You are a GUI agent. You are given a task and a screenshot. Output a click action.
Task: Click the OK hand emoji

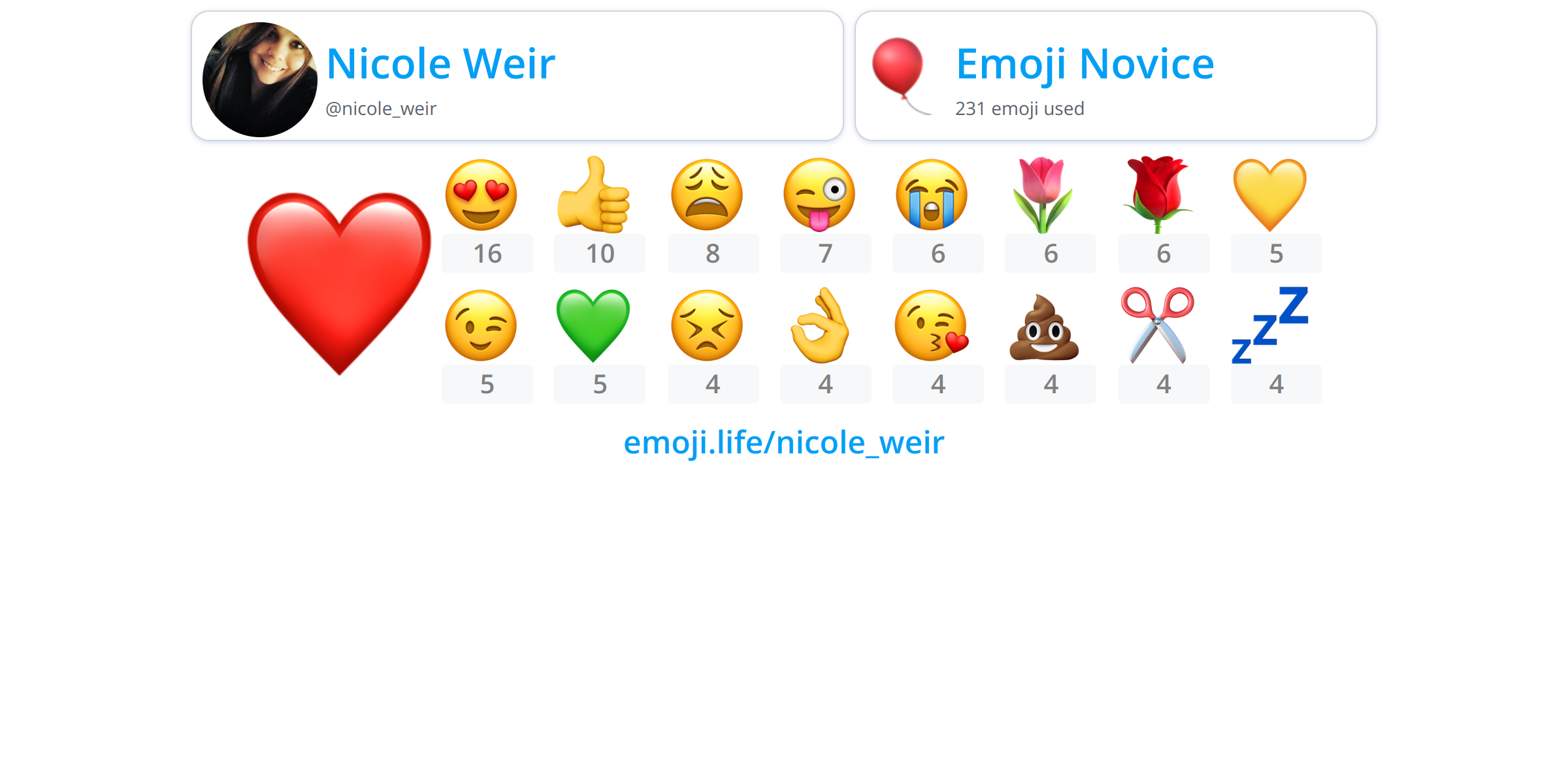(819, 325)
